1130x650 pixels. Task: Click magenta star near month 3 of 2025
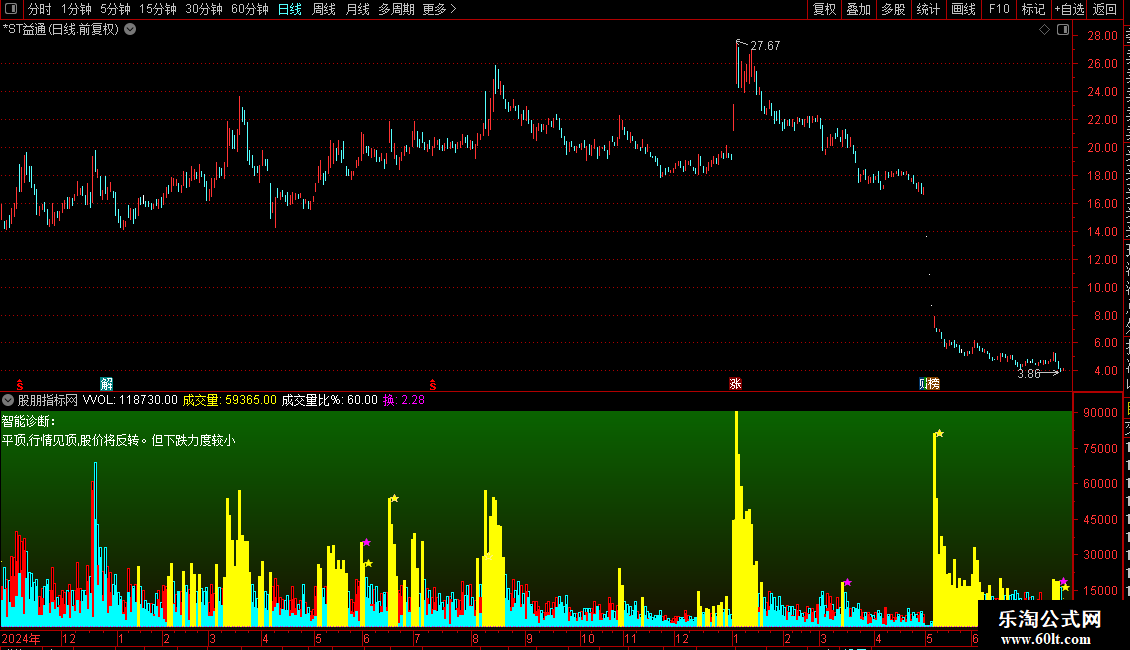848,582
